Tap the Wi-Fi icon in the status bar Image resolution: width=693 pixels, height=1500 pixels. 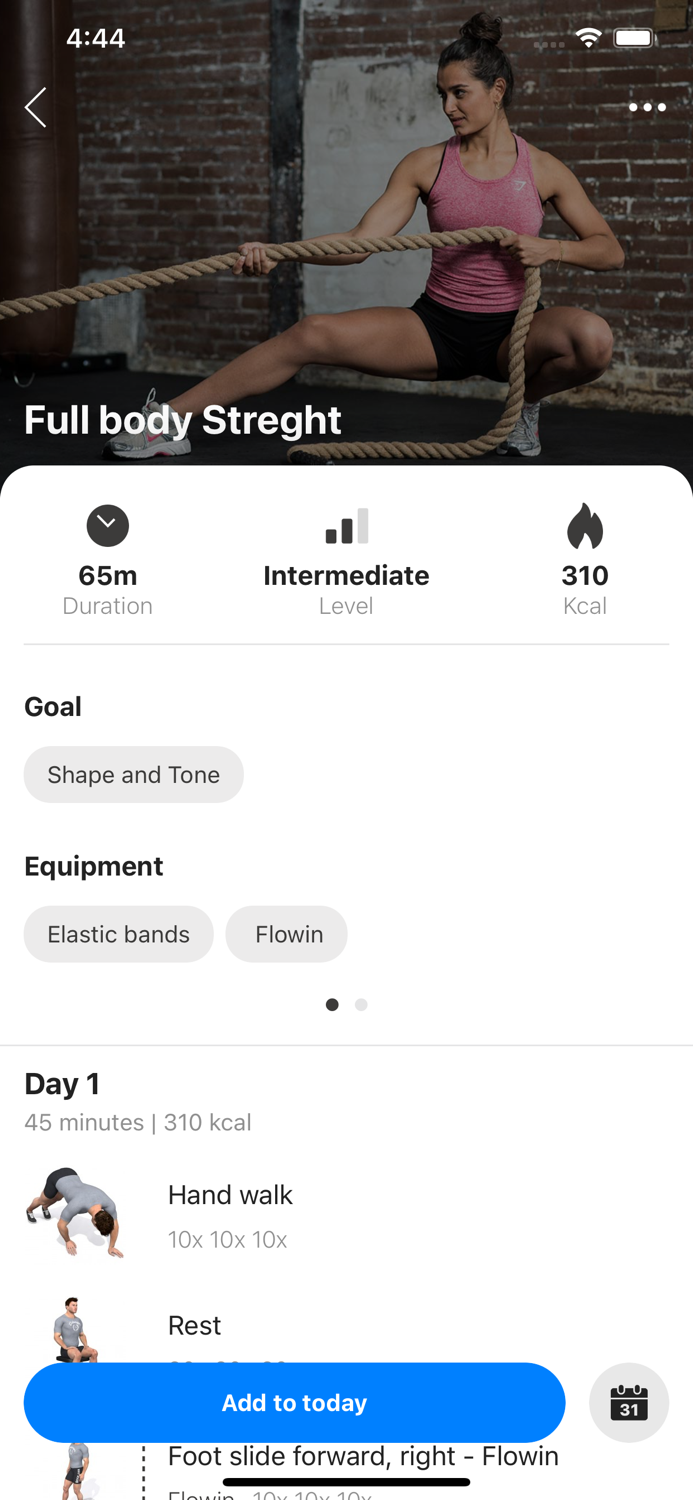(x=588, y=37)
